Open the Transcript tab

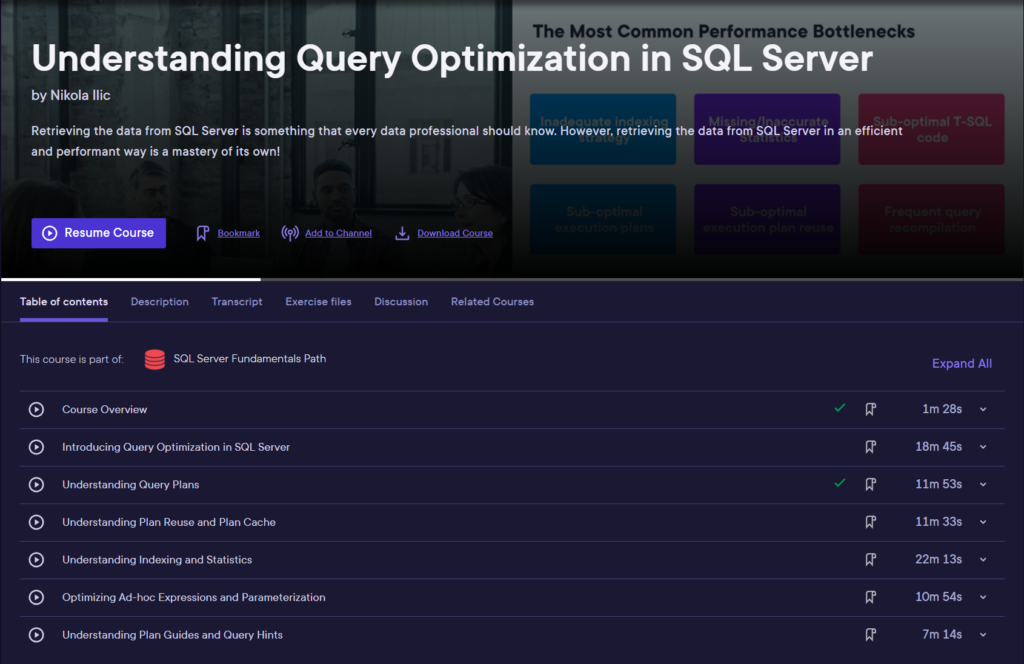click(237, 302)
